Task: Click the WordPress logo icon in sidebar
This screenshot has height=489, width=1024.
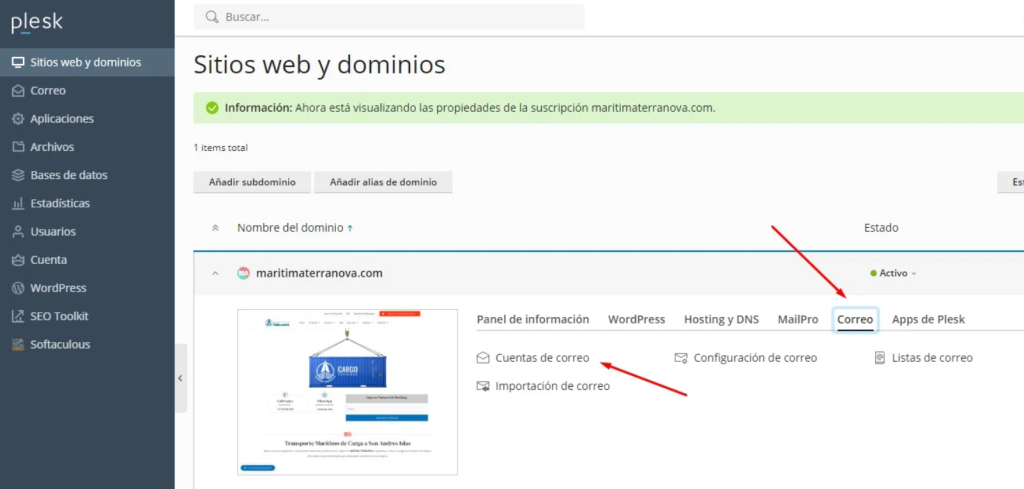Action: click(18, 288)
